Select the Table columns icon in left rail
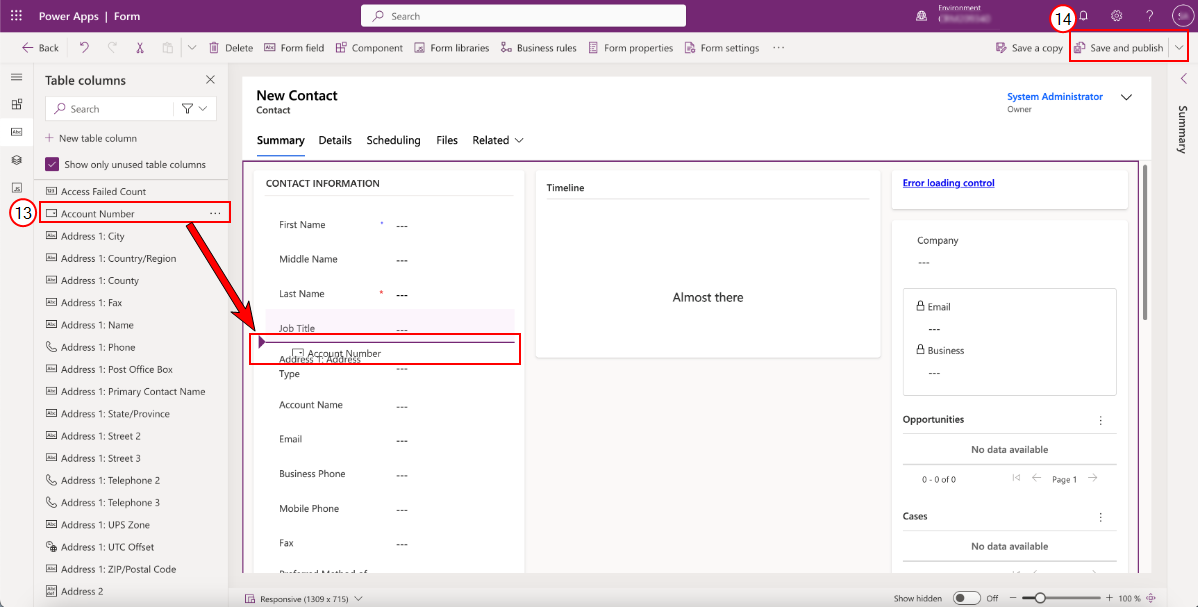Viewport: 1198px width, 607px height. tap(16, 132)
